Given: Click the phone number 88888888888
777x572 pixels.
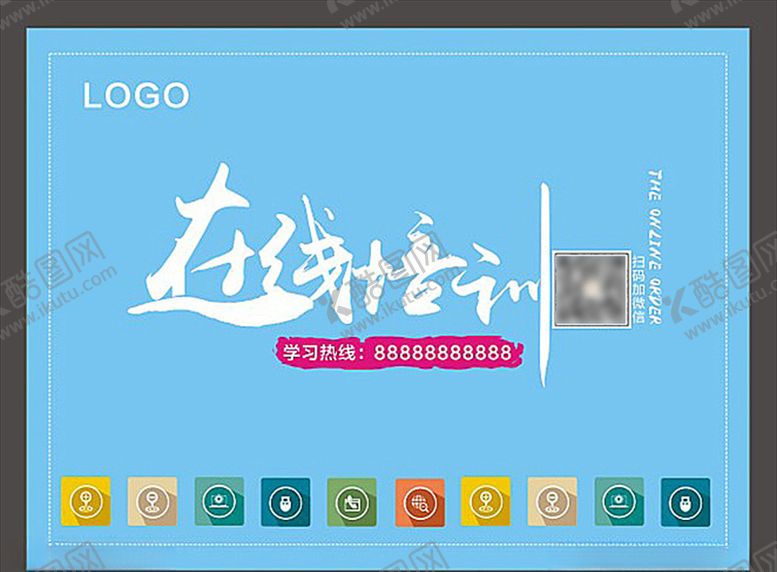Looking at the screenshot, I should (x=443, y=353).
